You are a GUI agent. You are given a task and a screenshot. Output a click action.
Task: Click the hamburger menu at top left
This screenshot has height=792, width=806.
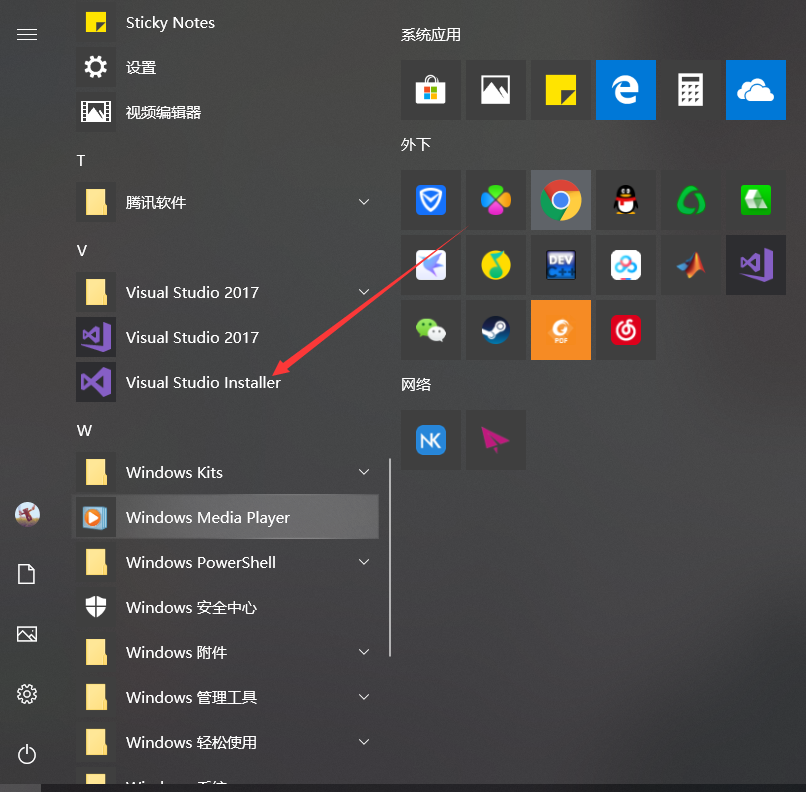(x=27, y=35)
